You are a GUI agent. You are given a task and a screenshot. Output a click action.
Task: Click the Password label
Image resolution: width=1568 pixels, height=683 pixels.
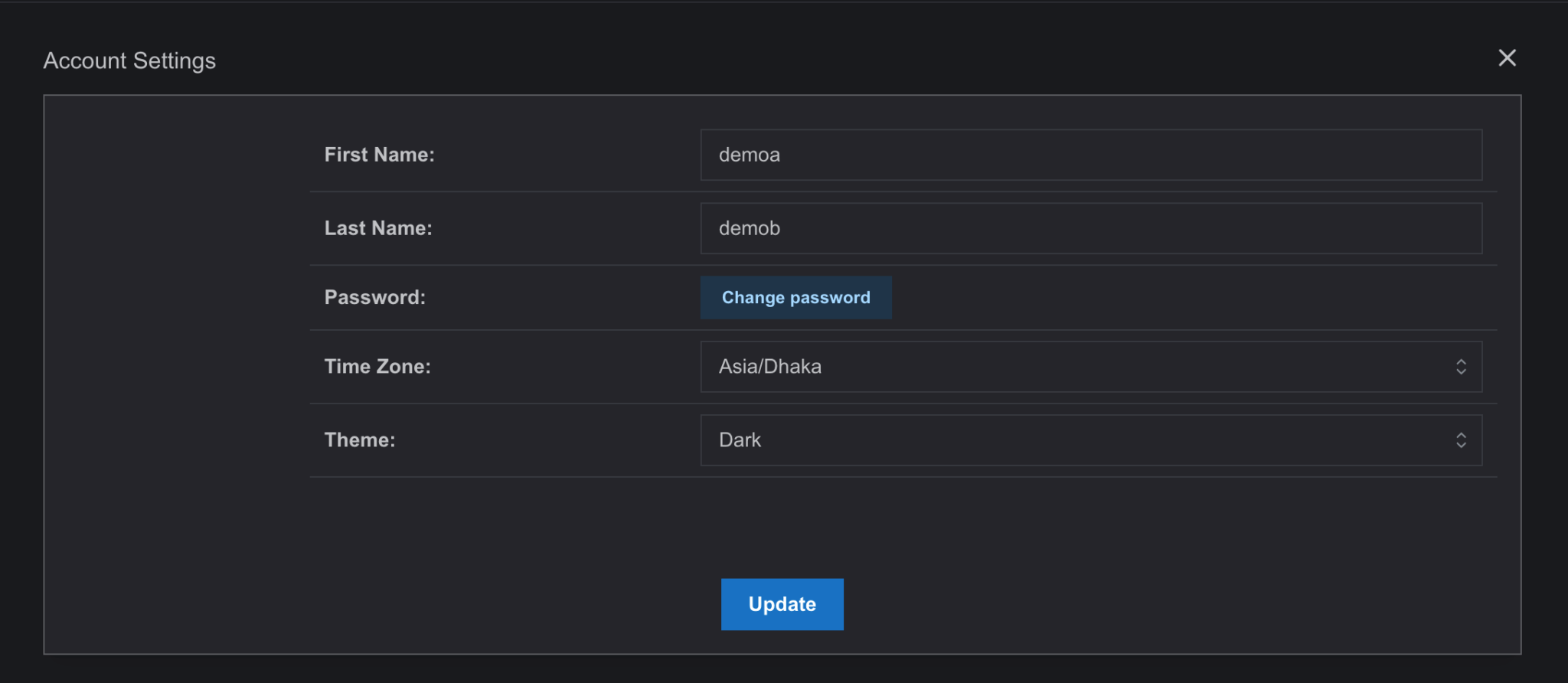[375, 297]
